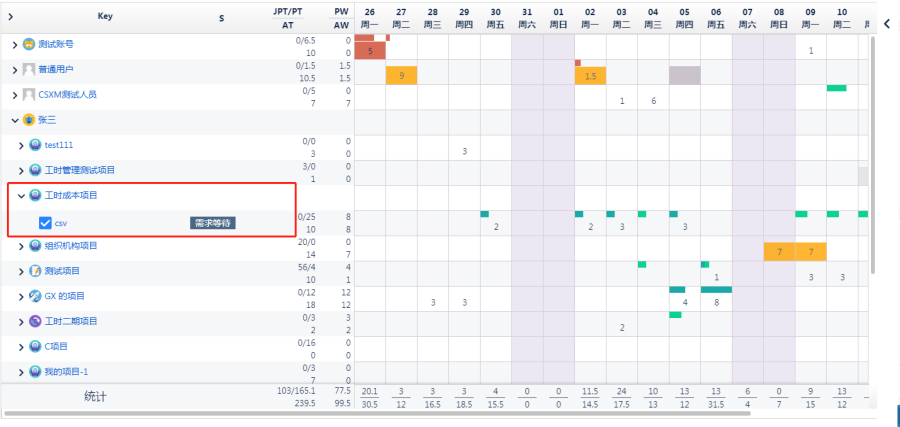Collapse the 张三 user row

pos(14,120)
